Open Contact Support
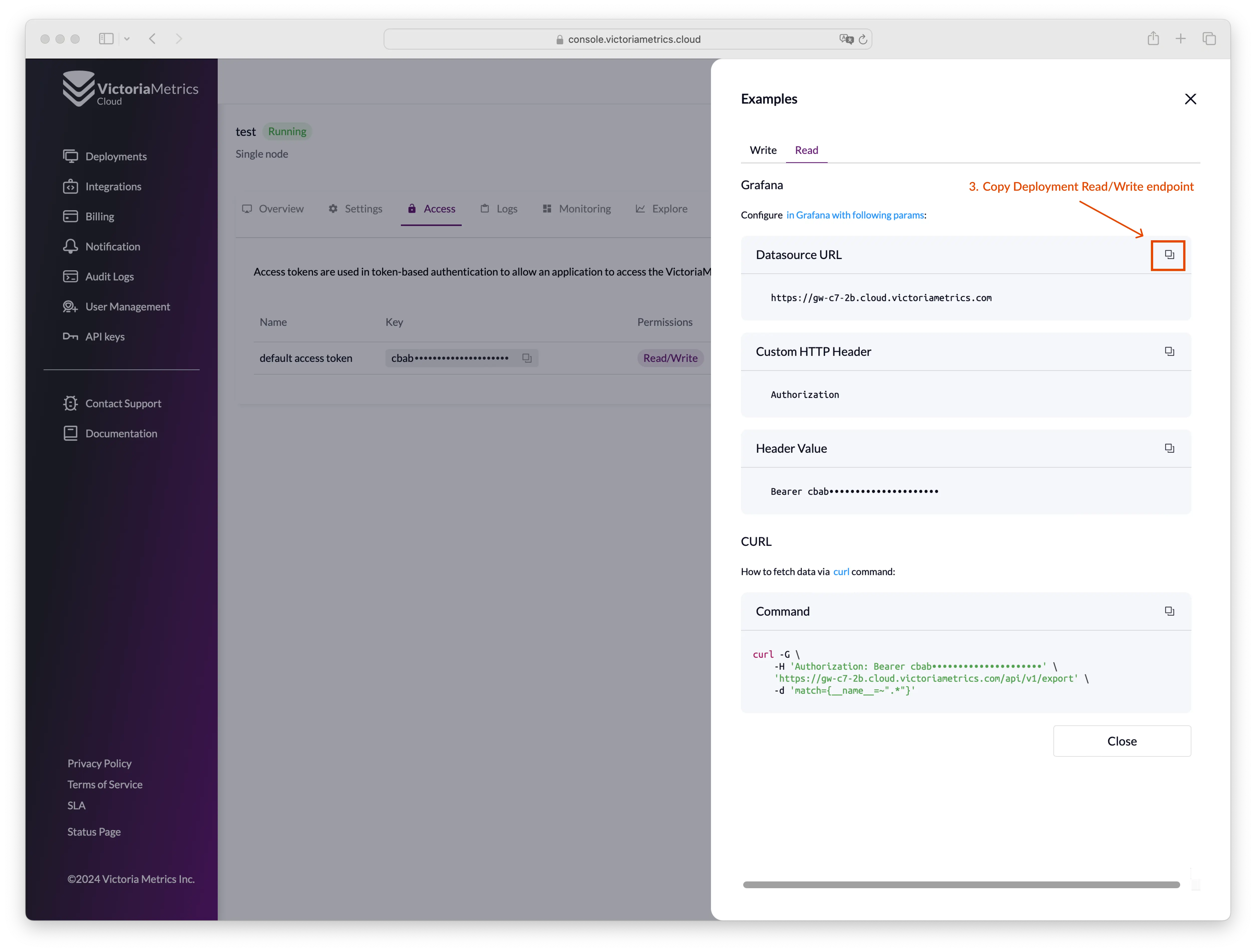1256x952 pixels. [x=112, y=404]
